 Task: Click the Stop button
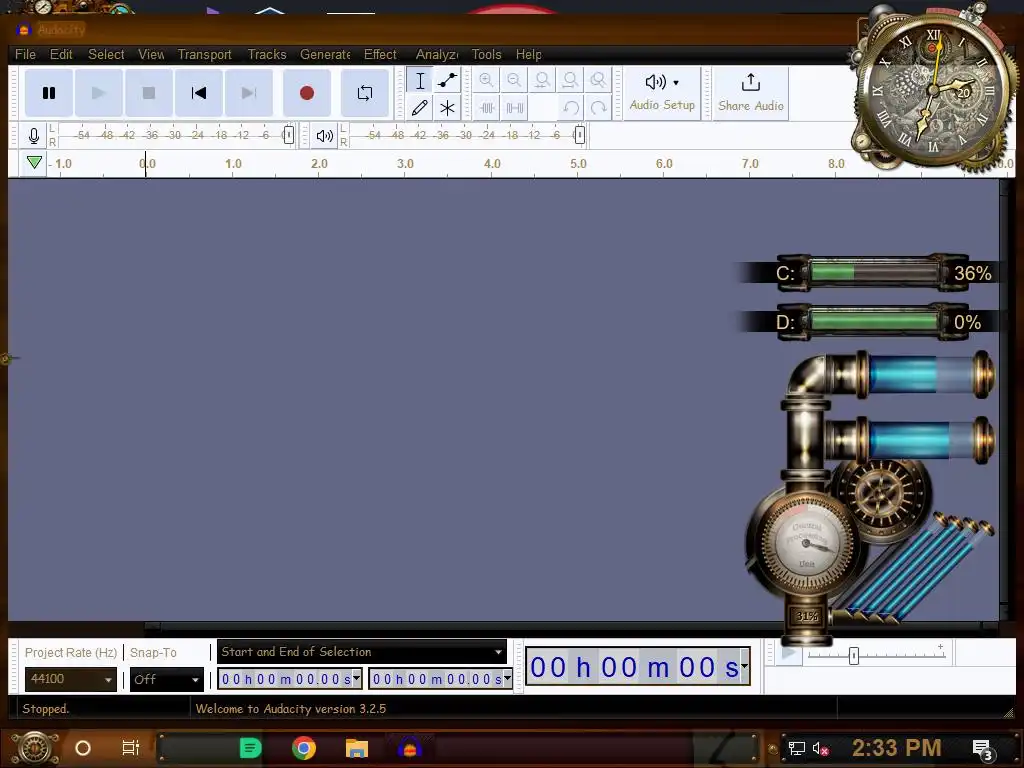[149, 93]
